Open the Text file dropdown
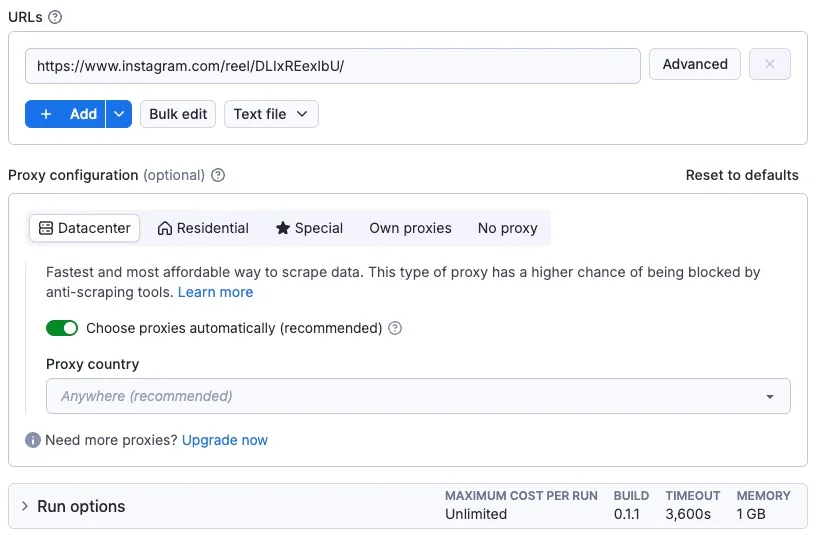Screen dimensions: 820x537 click(271, 114)
